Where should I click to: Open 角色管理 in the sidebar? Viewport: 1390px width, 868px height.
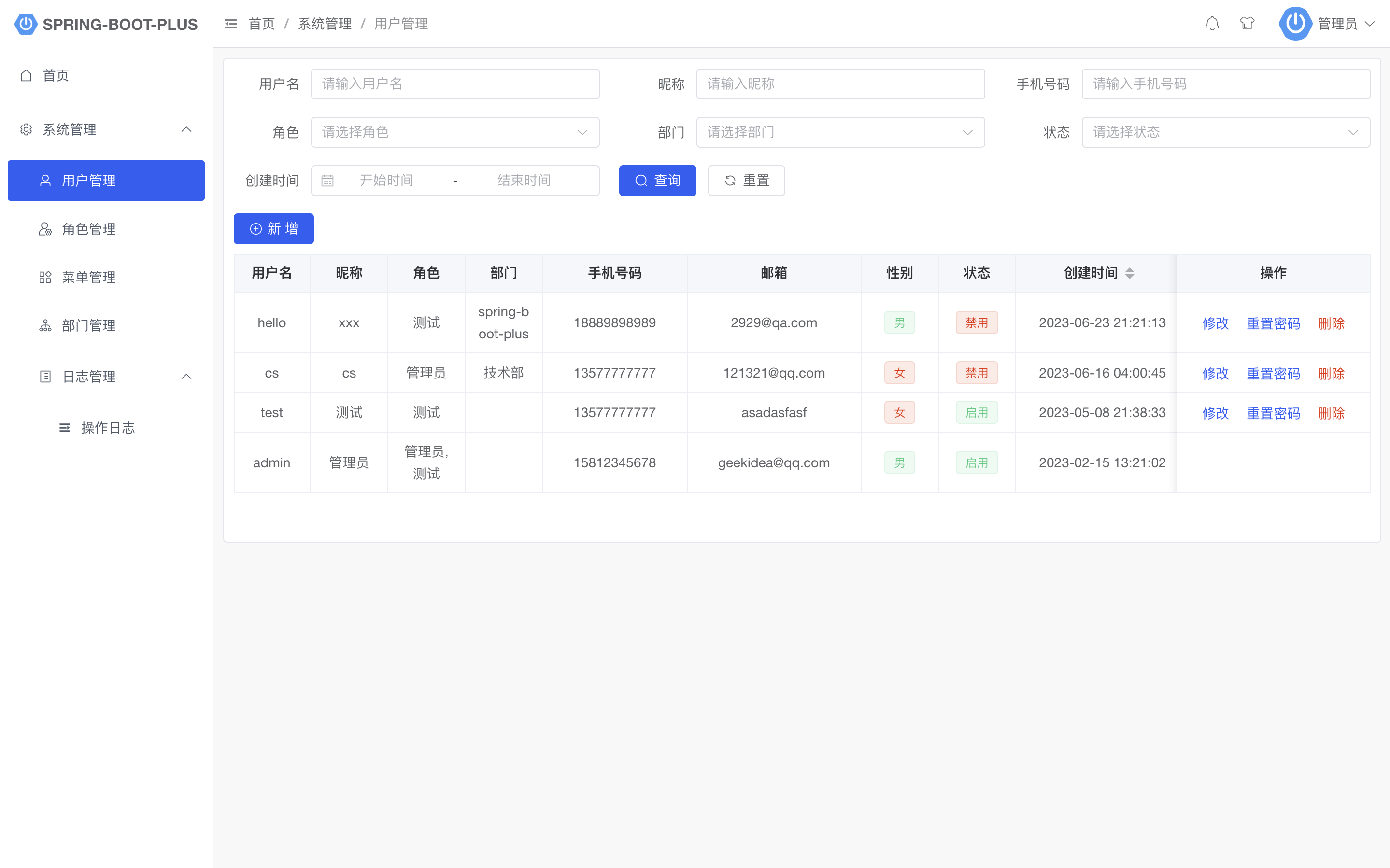89,229
